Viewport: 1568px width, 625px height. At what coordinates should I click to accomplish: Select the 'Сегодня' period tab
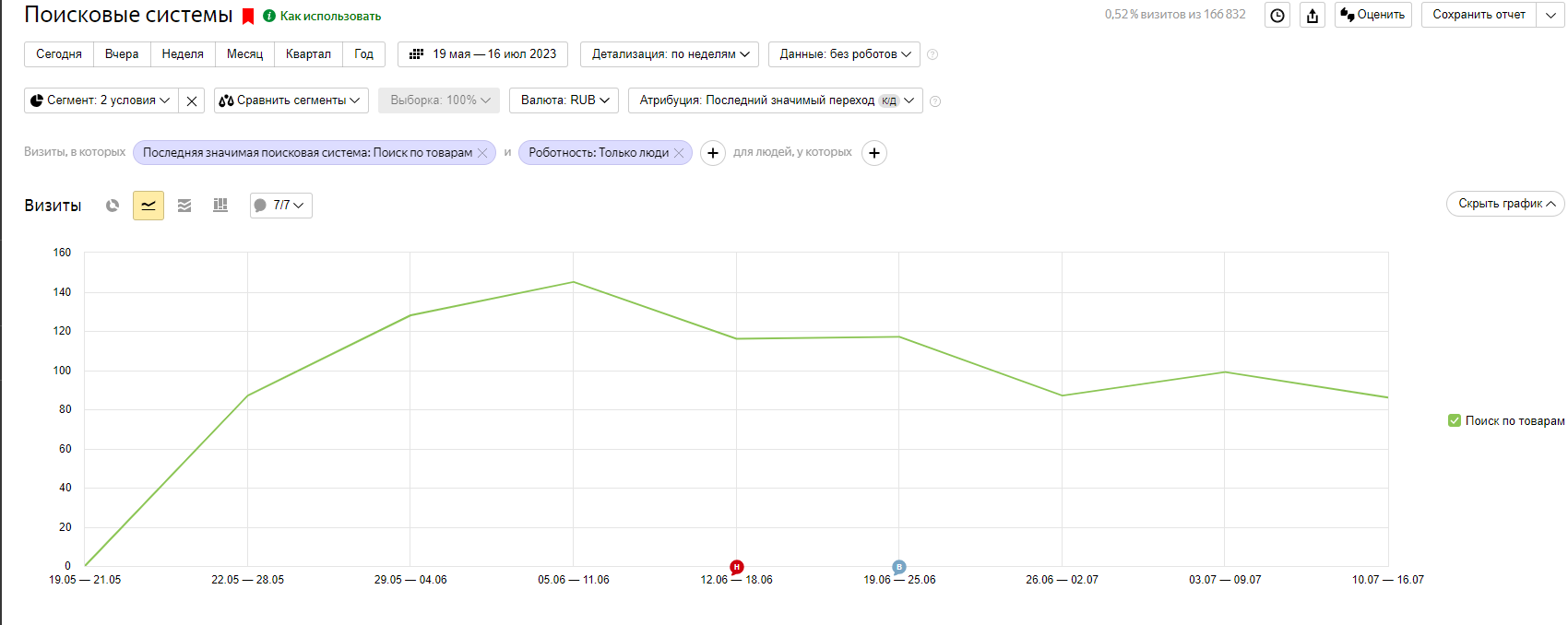point(59,54)
